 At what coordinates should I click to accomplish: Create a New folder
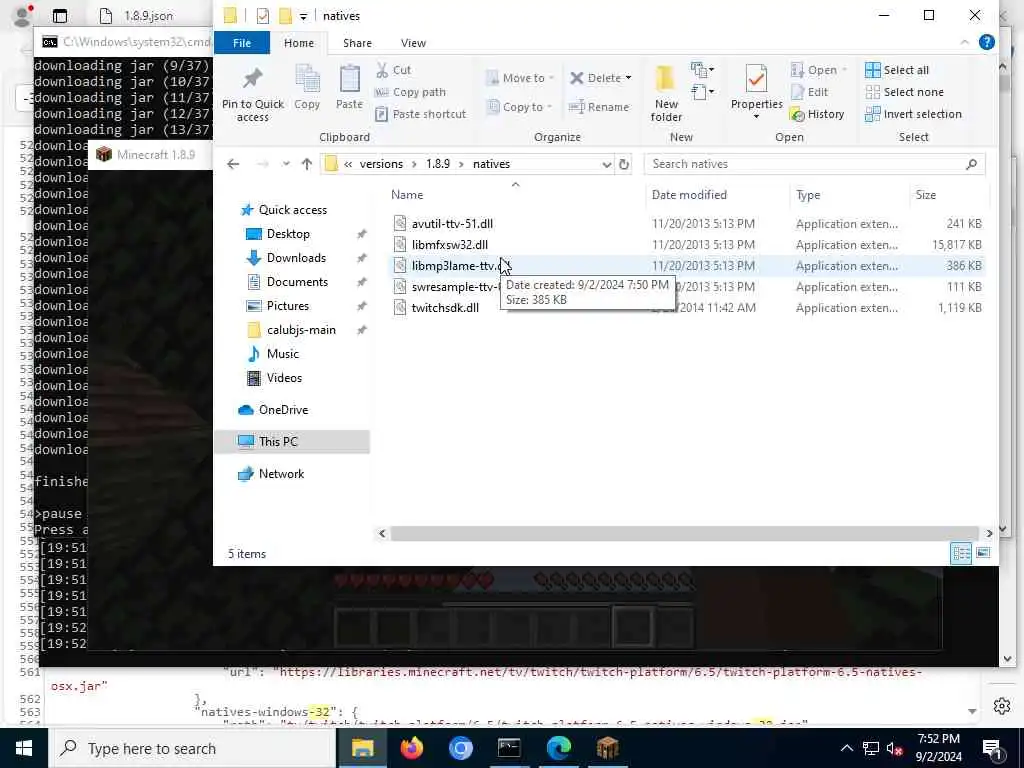coord(666,93)
